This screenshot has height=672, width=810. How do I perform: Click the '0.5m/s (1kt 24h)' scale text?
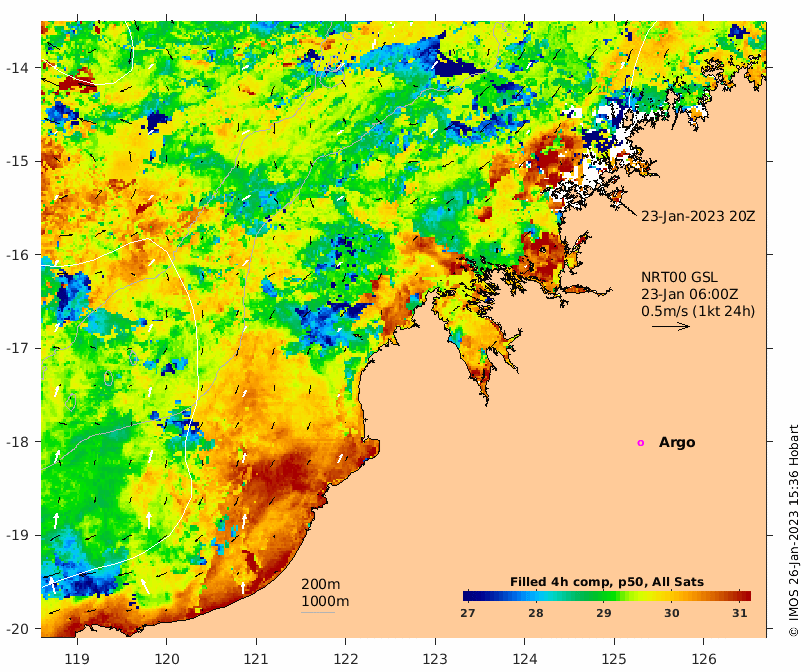click(x=698, y=311)
